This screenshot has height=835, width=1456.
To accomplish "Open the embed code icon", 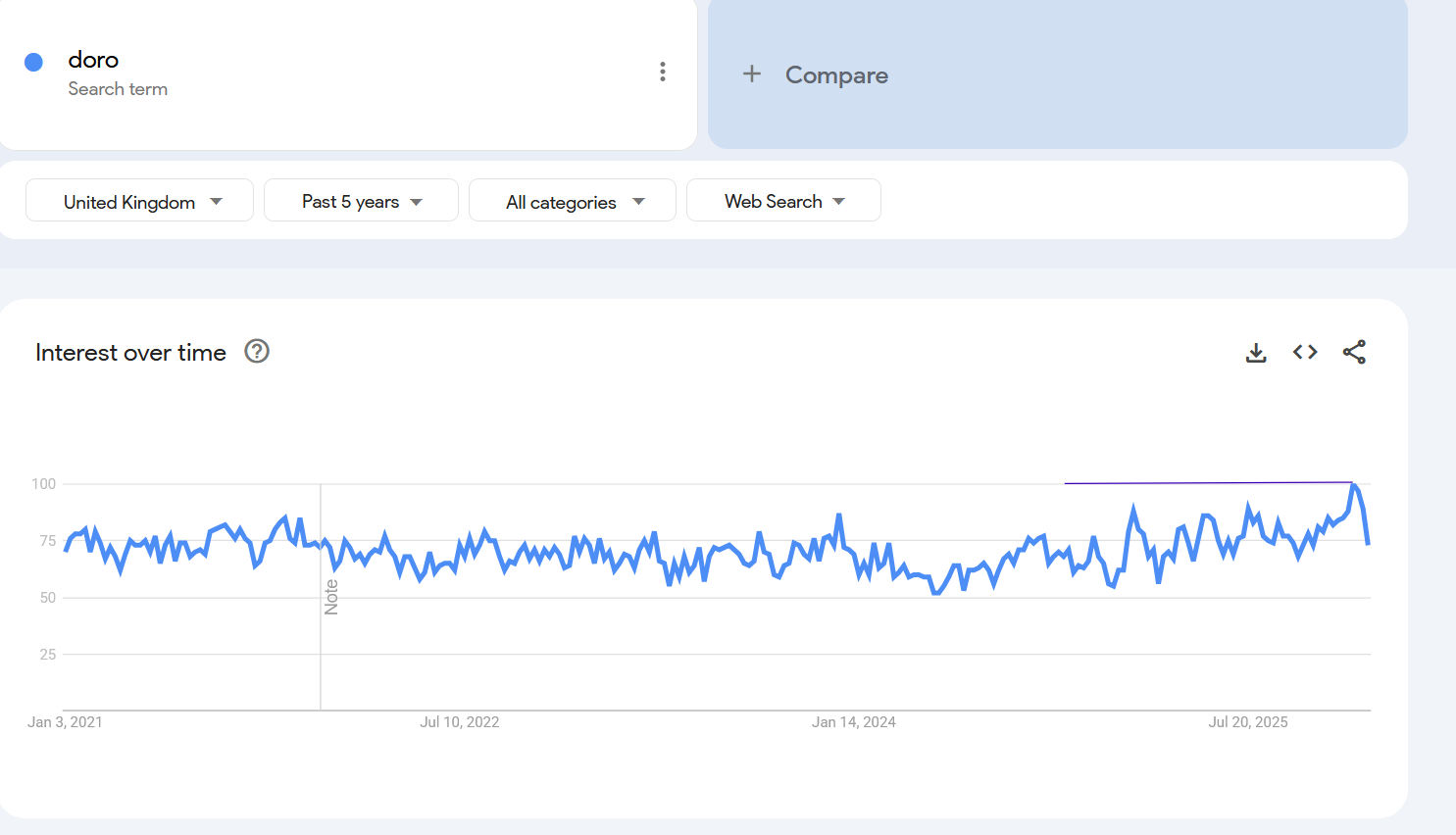I will point(1305,352).
